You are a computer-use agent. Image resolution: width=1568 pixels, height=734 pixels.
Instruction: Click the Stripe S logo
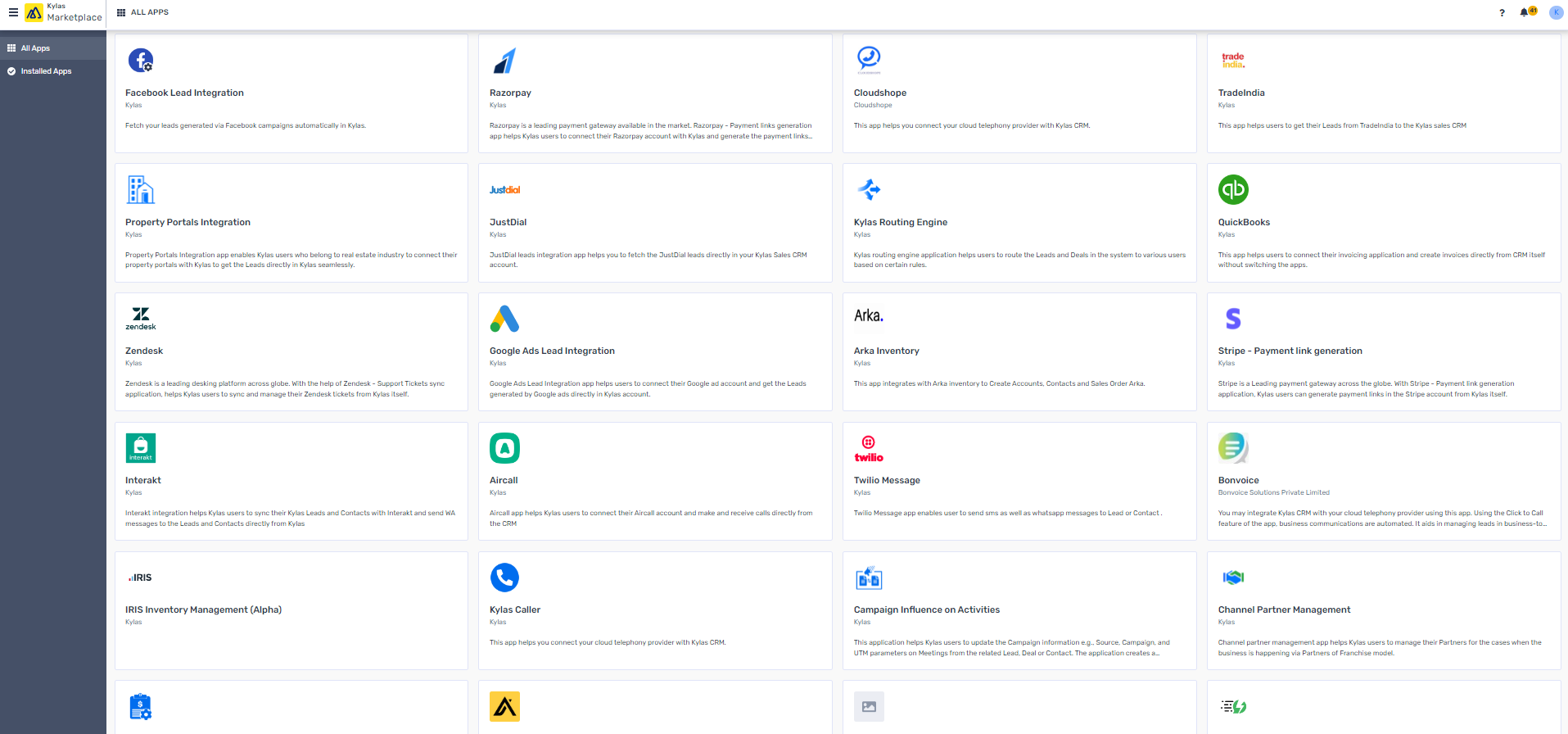pyautogui.click(x=1233, y=318)
